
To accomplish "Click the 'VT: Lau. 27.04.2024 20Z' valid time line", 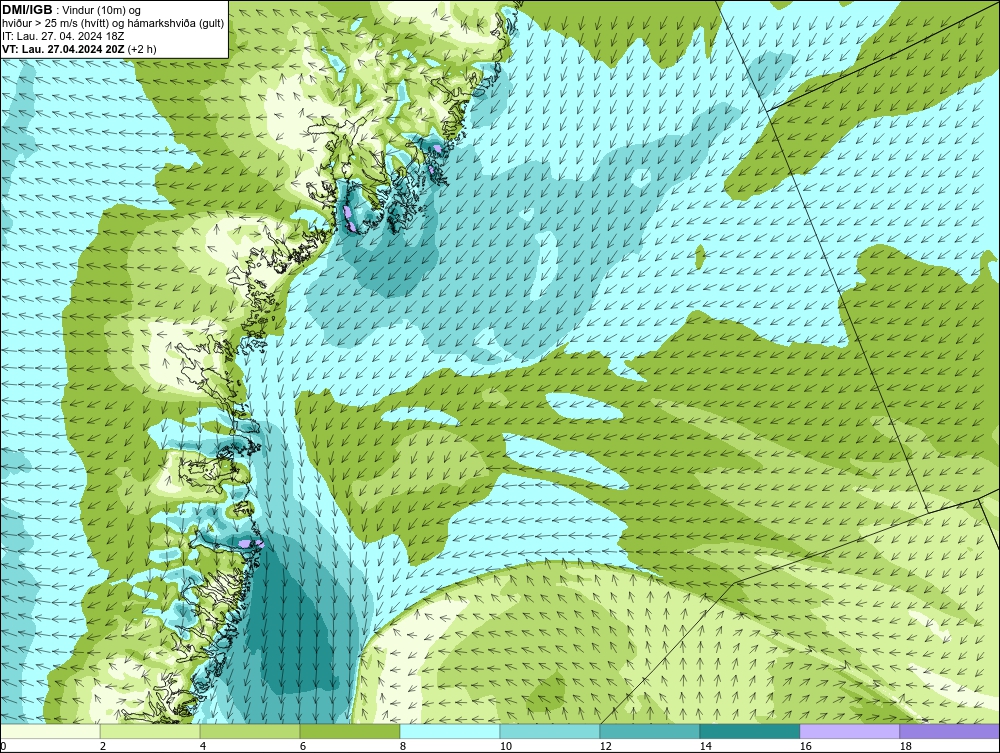I will pyautogui.click(x=79, y=48).
